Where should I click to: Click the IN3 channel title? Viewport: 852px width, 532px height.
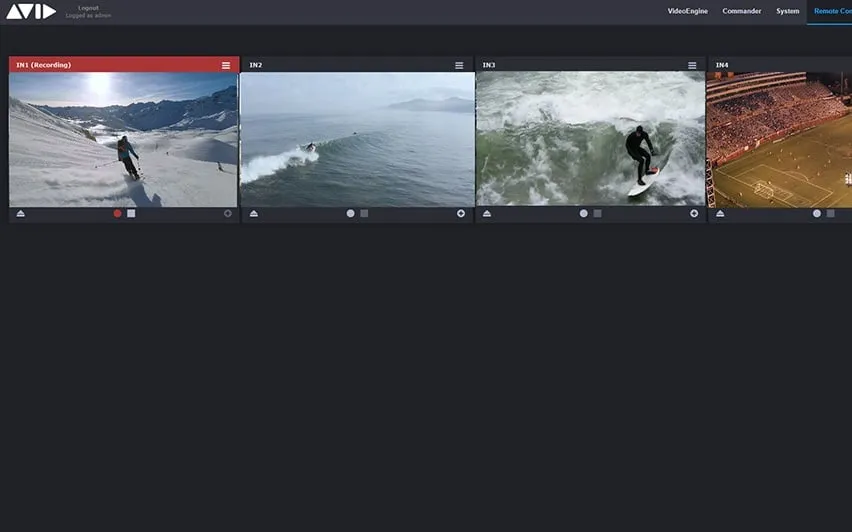[488, 65]
